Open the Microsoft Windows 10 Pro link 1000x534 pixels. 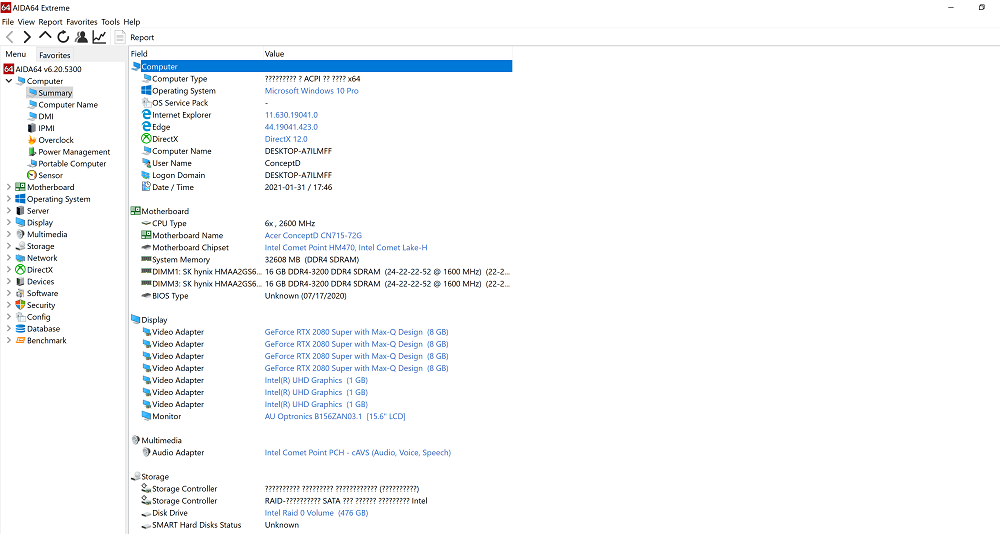[x=311, y=91]
